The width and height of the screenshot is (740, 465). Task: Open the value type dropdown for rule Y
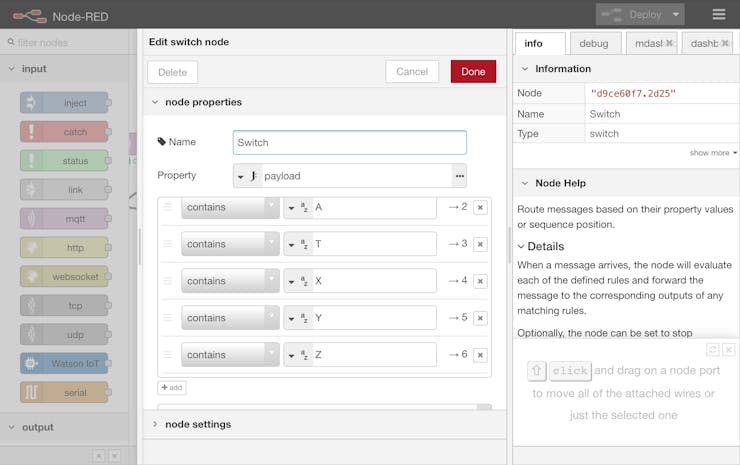pyautogui.click(x=298, y=318)
